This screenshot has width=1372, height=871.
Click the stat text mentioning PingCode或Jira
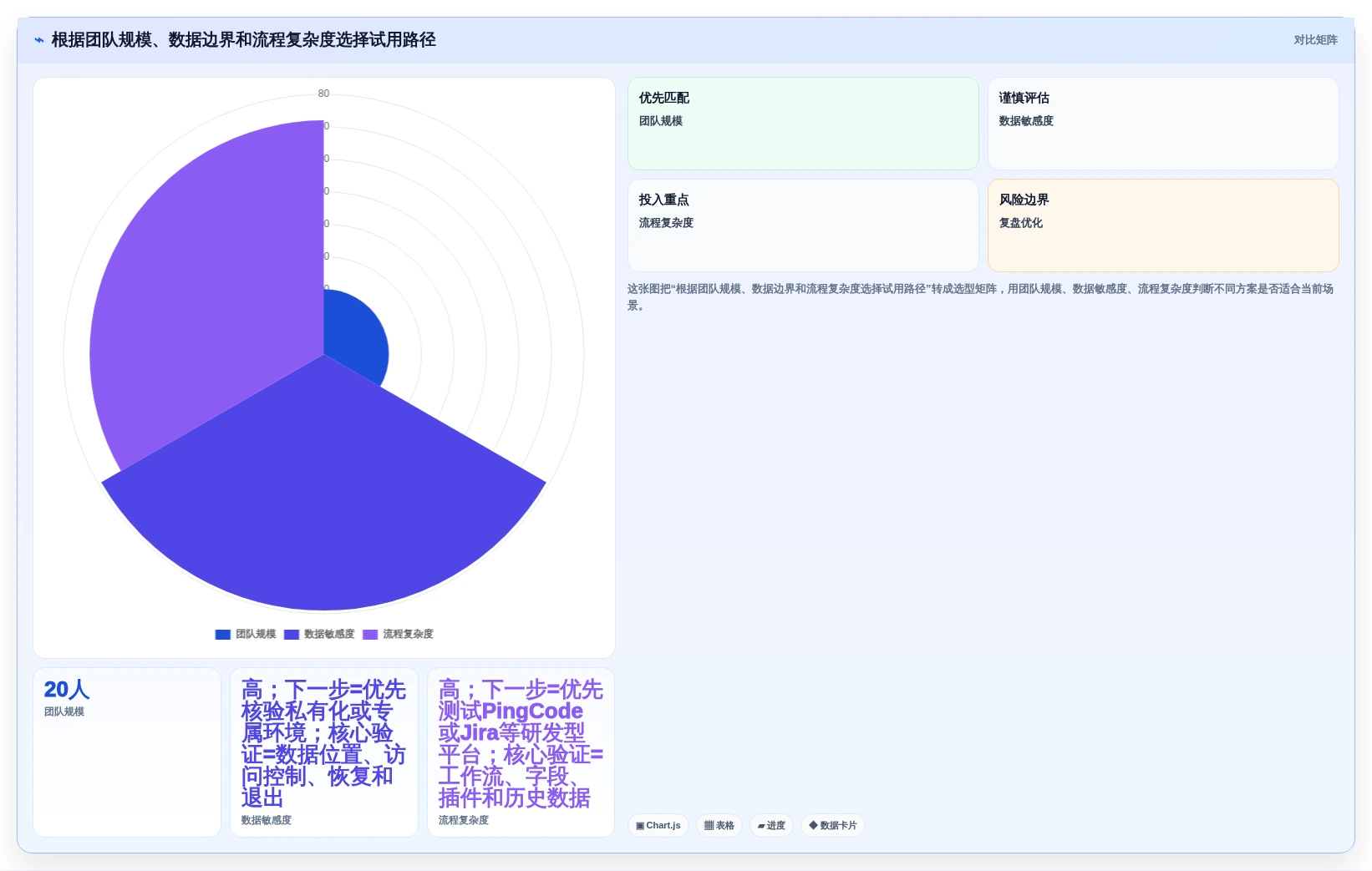(x=521, y=744)
